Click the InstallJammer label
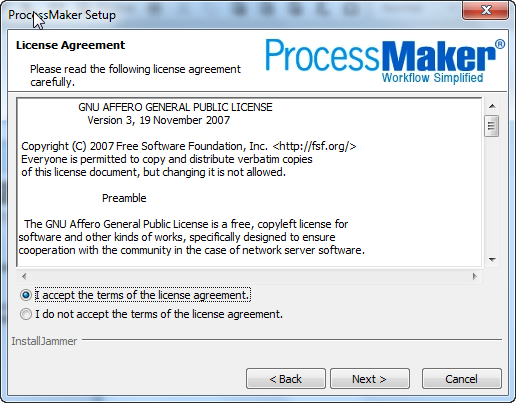 click(x=44, y=341)
